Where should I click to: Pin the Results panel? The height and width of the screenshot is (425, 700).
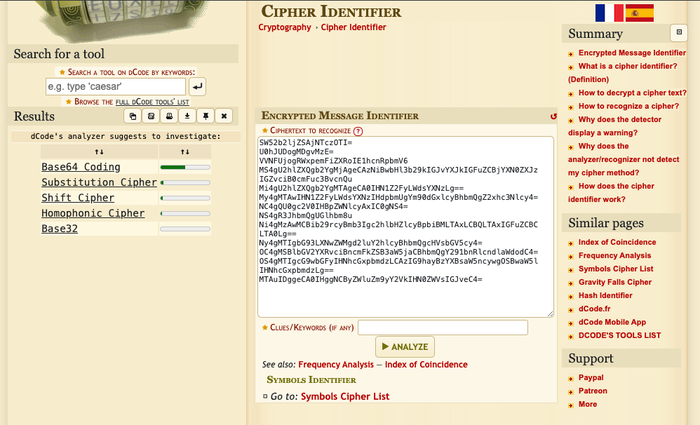click(x=205, y=116)
